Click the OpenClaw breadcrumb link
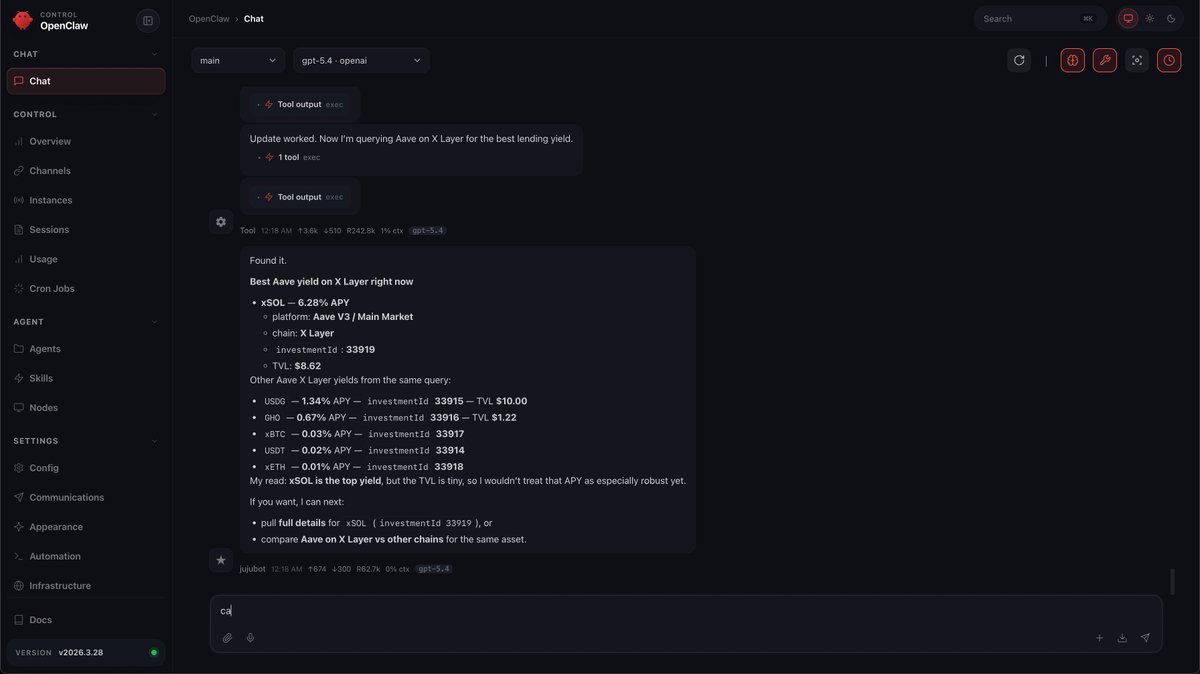 click(210, 19)
